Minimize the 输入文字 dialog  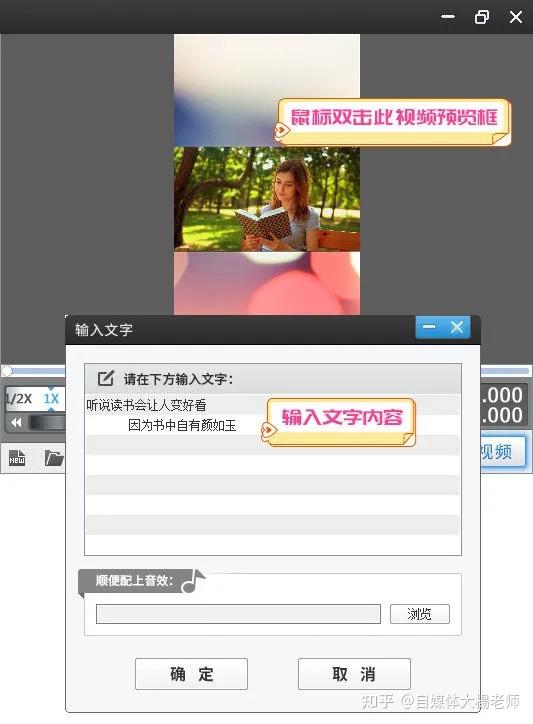click(x=429, y=327)
